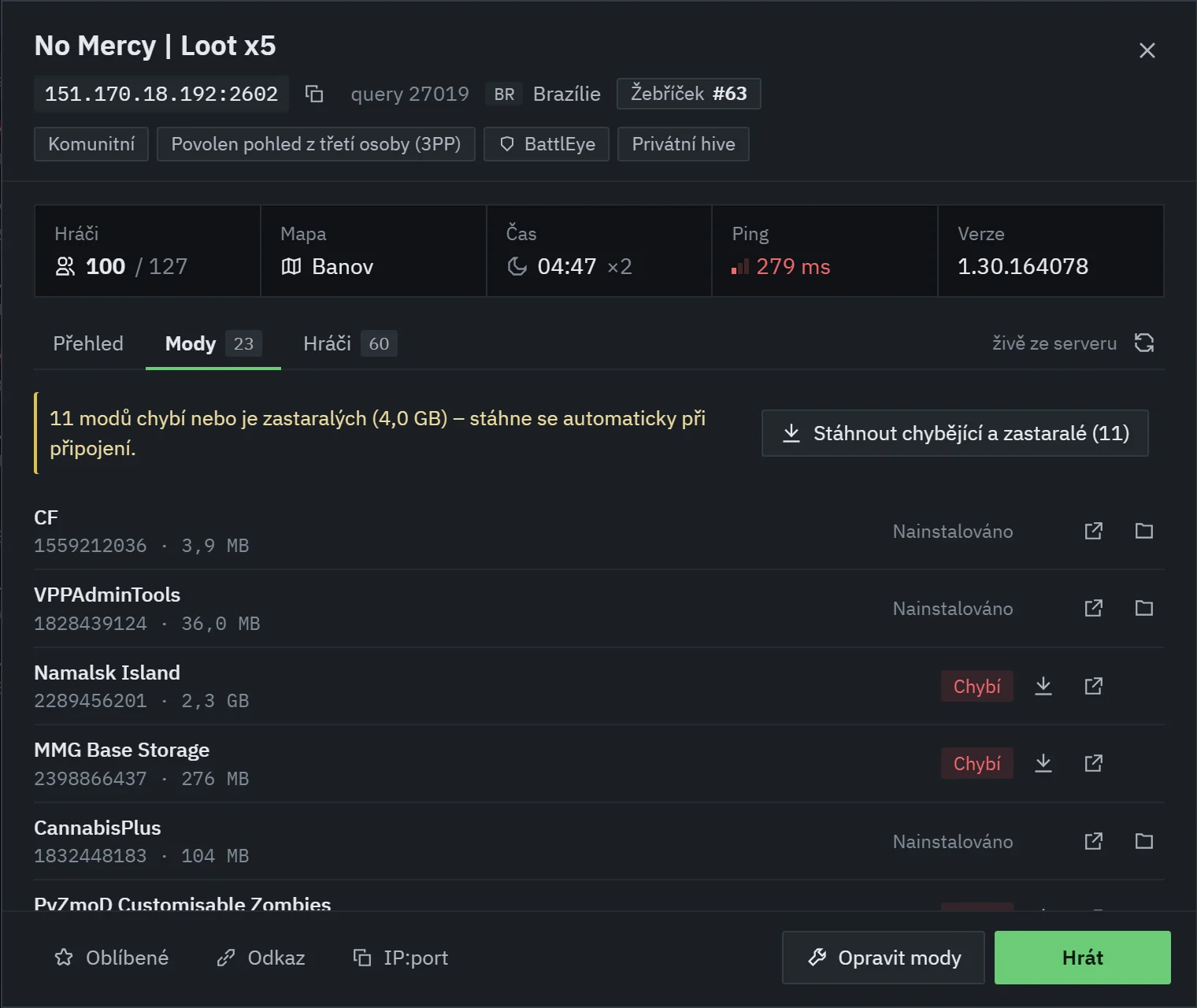The height and width of the screenshot is (1008, 1197).
Task: Click the Žebříček #63 badge
Action: (x=688, y=94)
